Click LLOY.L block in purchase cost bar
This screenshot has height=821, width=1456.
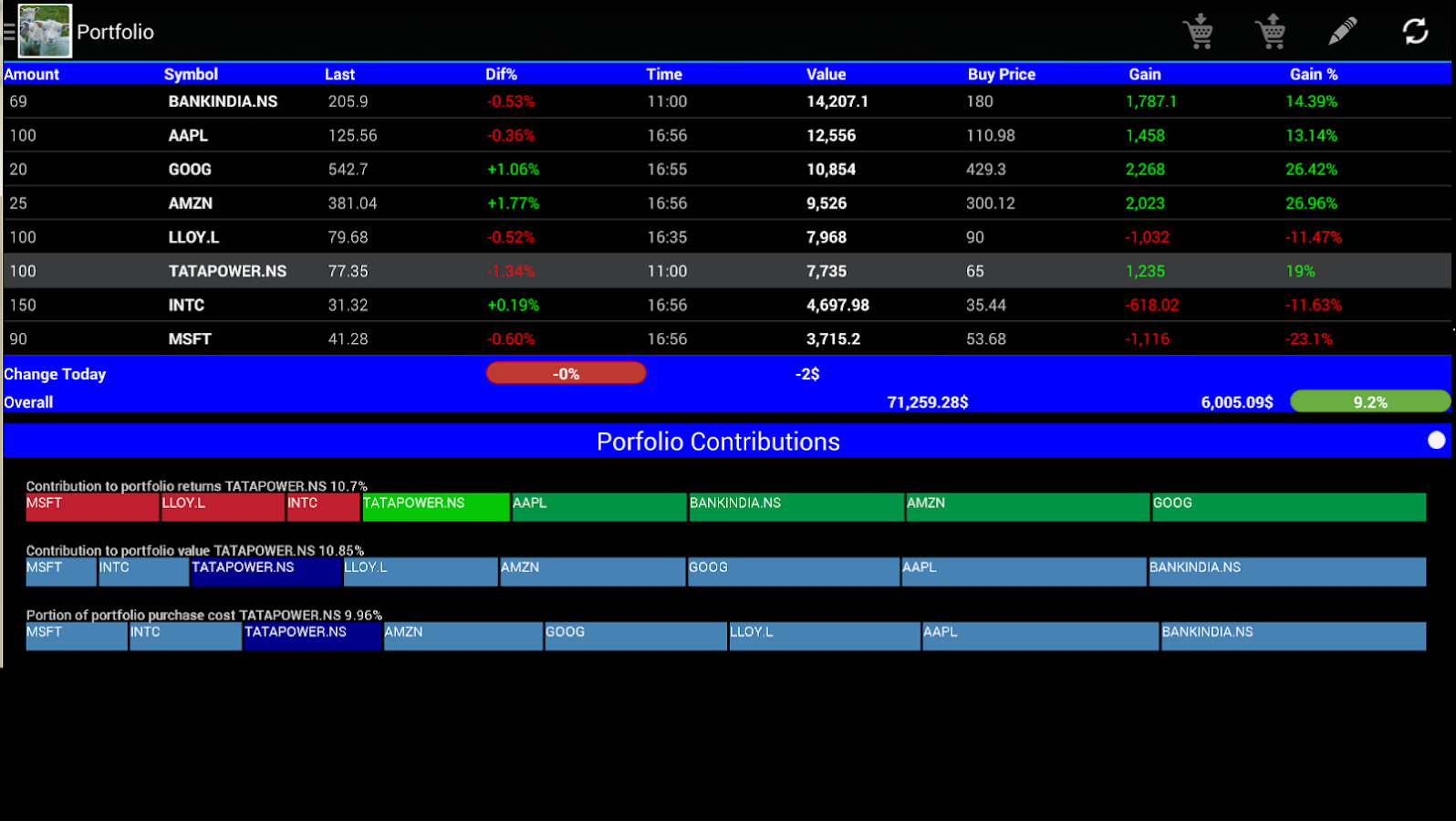coord(824,636)
